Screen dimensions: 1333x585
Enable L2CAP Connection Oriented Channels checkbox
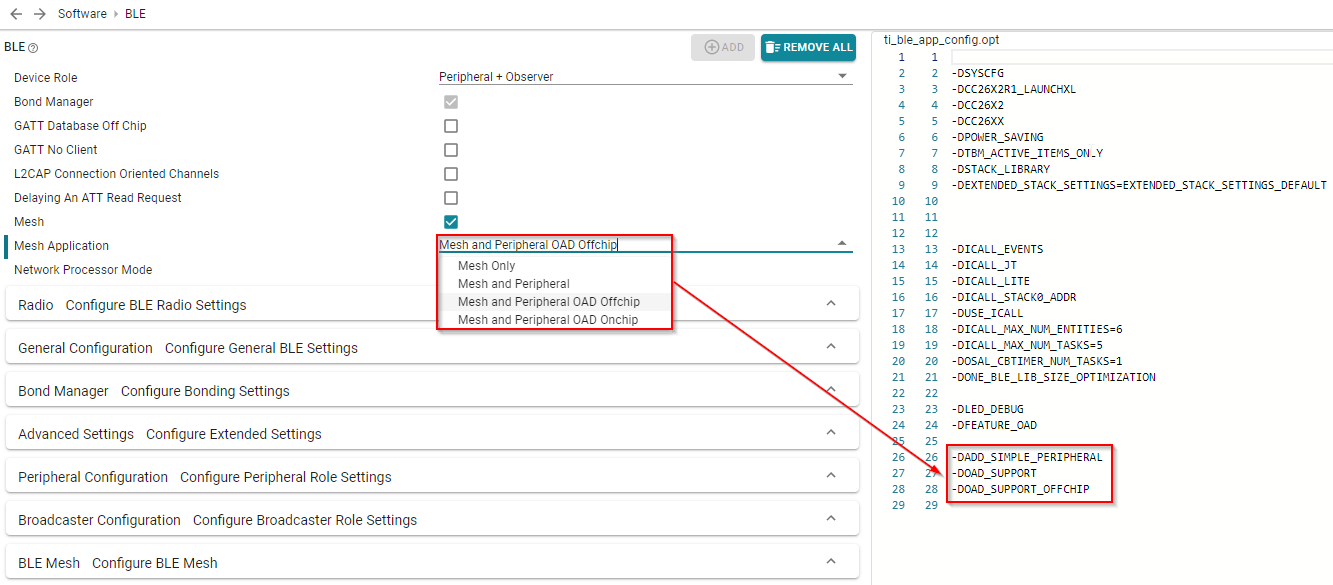[451, 174]
